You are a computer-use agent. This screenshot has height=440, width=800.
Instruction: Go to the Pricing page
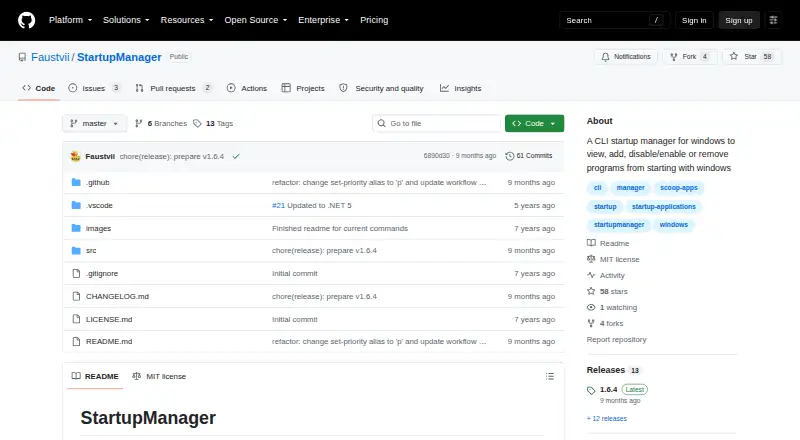(x=374, y=20)
